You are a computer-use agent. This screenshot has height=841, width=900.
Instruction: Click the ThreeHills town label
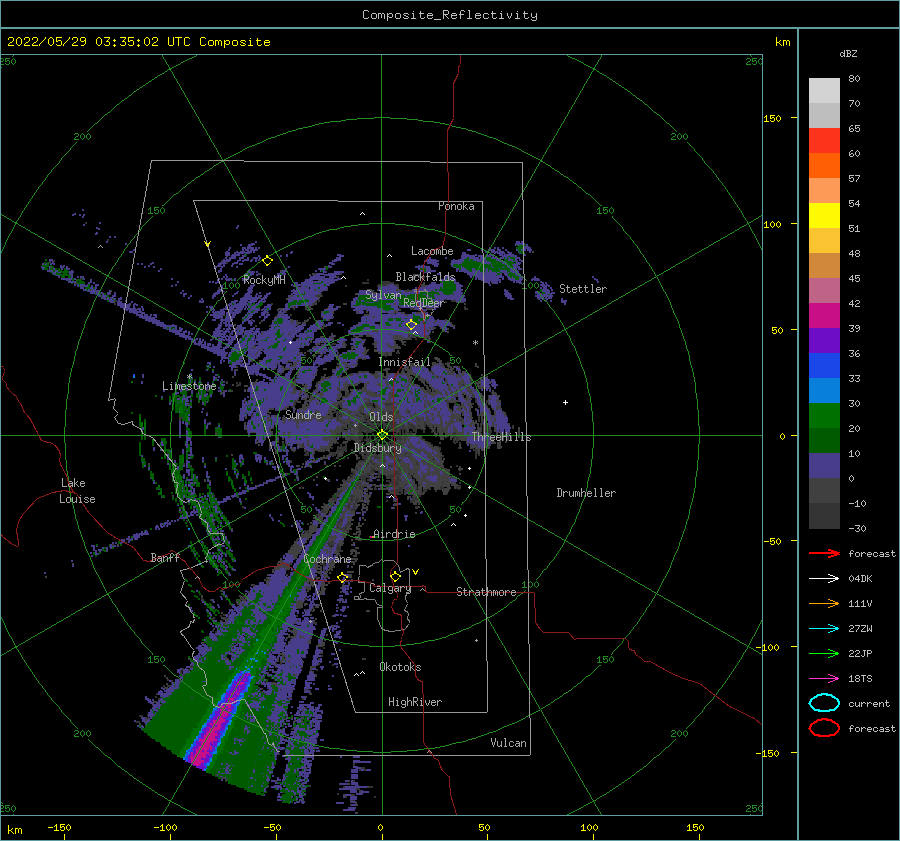[x=501, y=437]
